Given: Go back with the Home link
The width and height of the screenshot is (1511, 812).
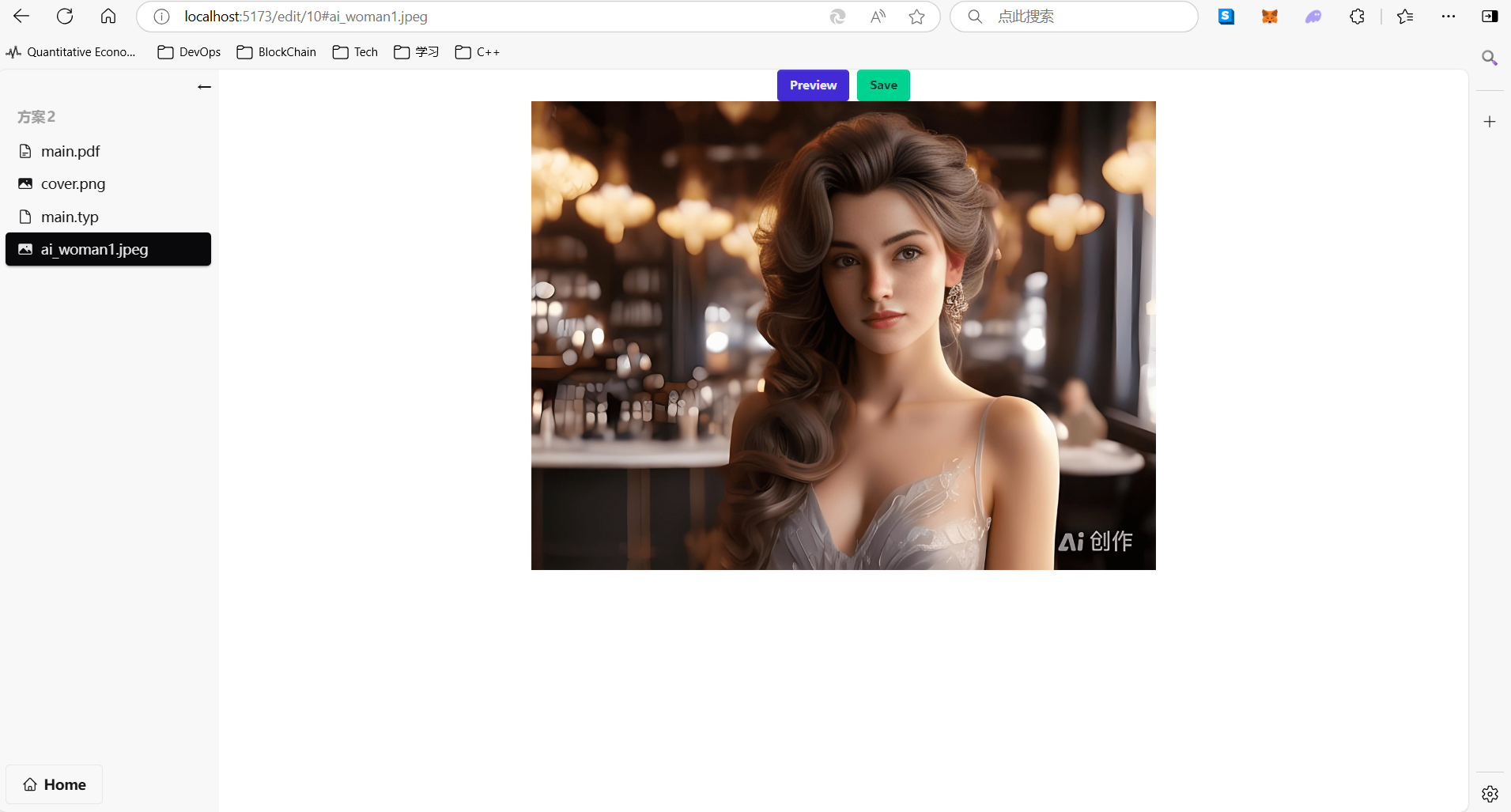Looking at the screenshot, I should (54, 784).
